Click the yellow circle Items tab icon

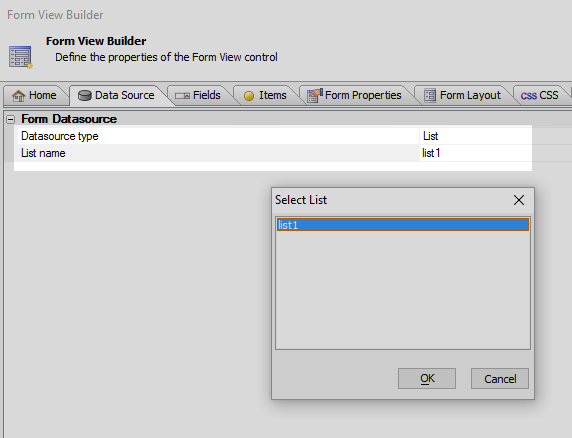click(249, 96)
